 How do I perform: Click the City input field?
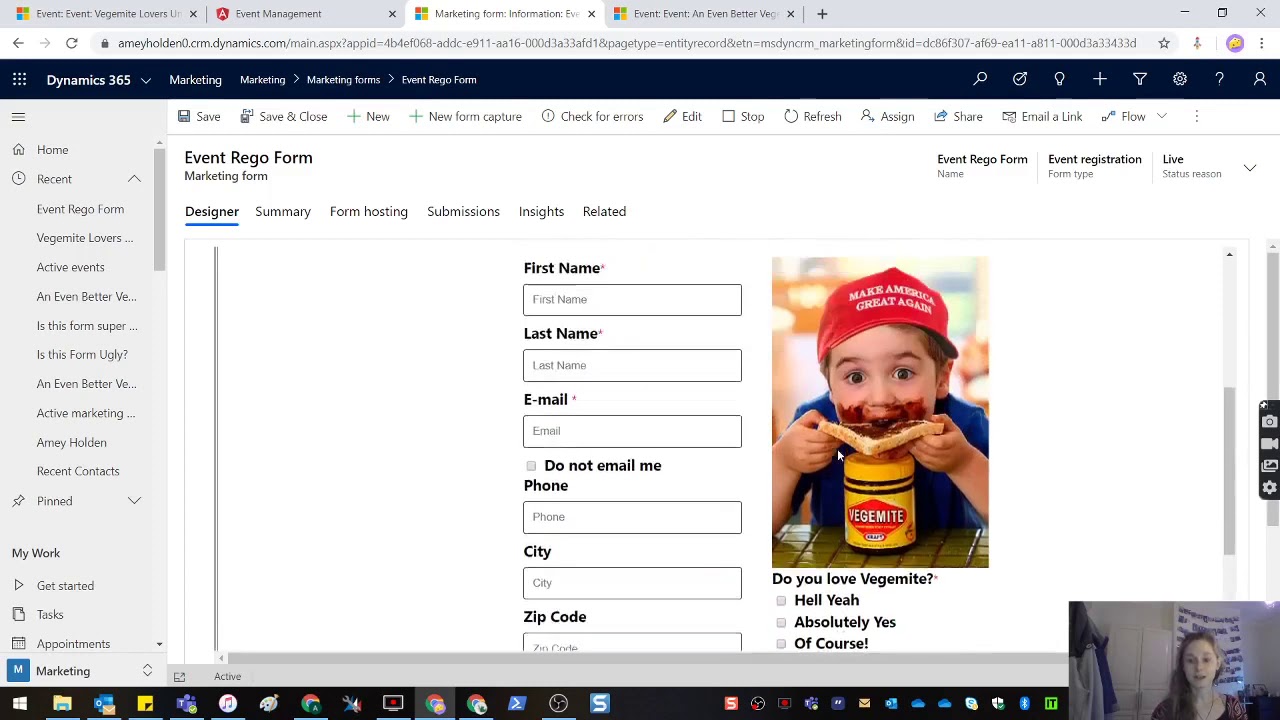click(x=632, y=583)
